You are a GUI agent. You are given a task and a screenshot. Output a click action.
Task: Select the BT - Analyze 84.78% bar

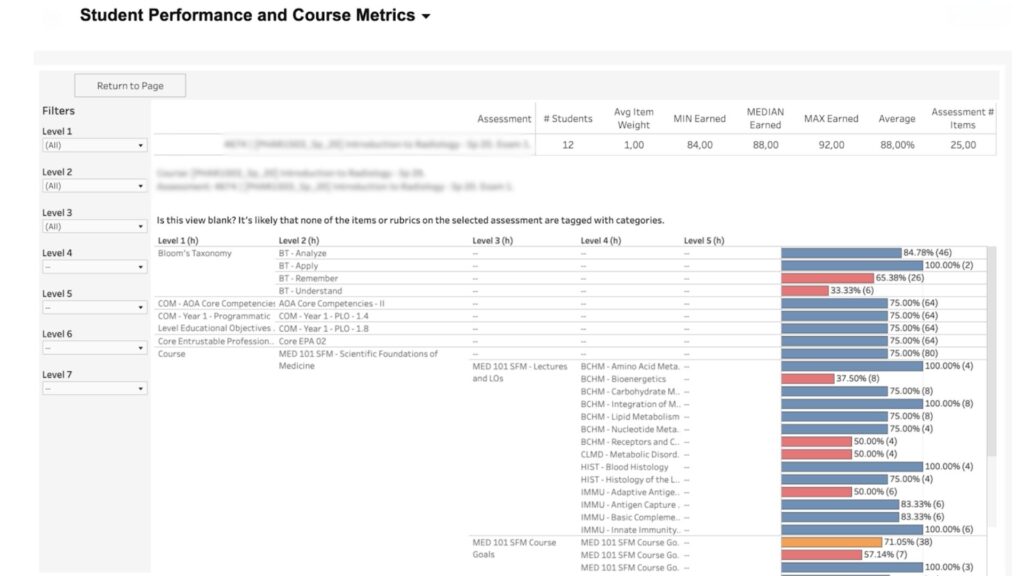(841, 253)
